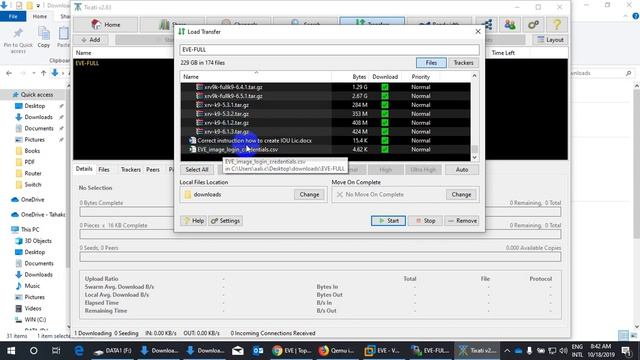Click Time Left column header in Tixati
640x360 pixels.
point(503,53)
